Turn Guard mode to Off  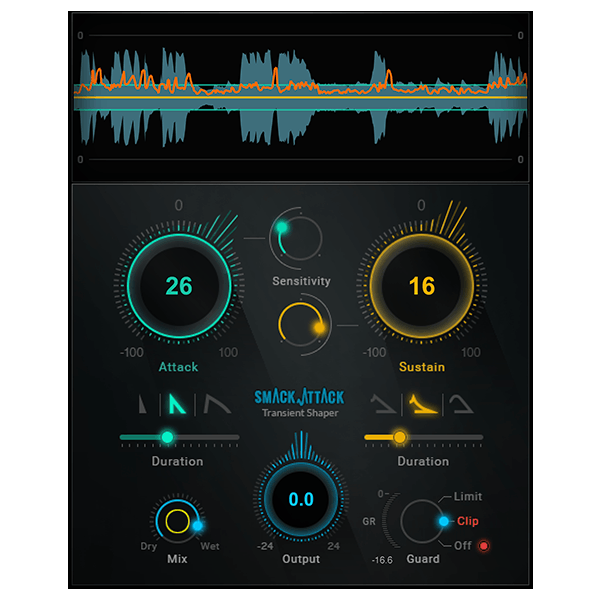(x=463, y=545)
